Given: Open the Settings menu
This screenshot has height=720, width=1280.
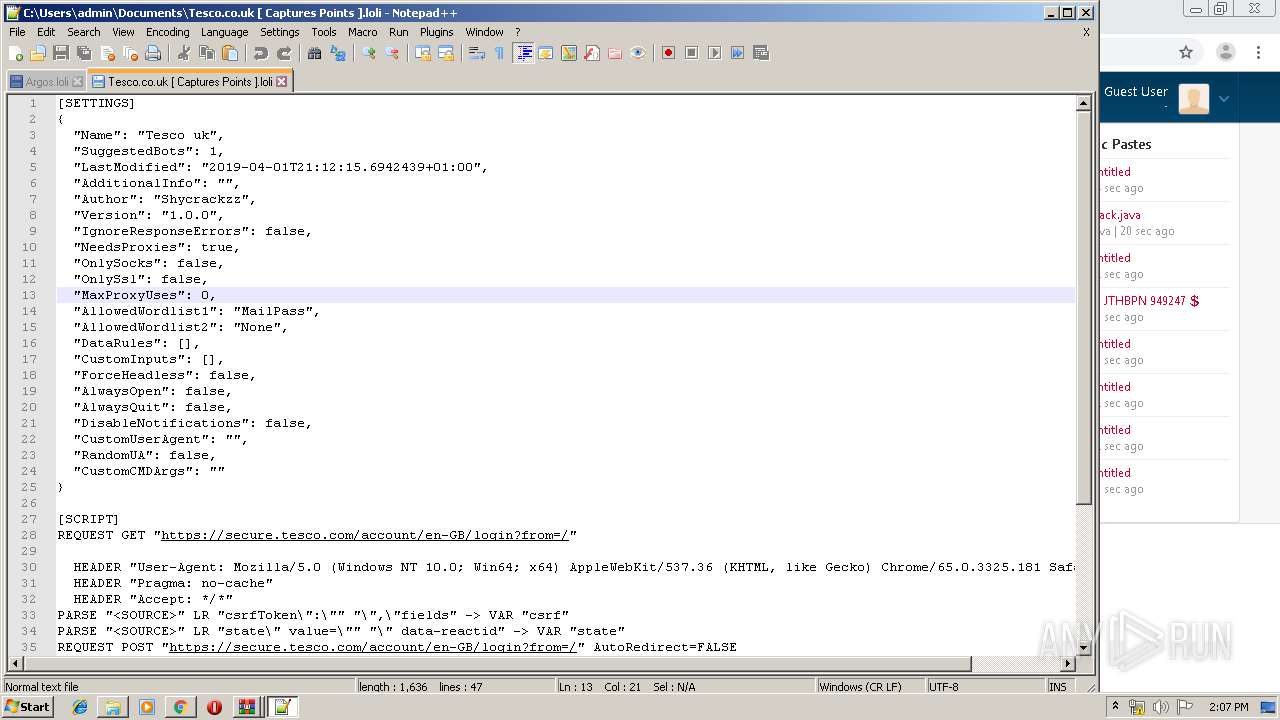Looking at the screenshot, I should click(x=279, y=32).
